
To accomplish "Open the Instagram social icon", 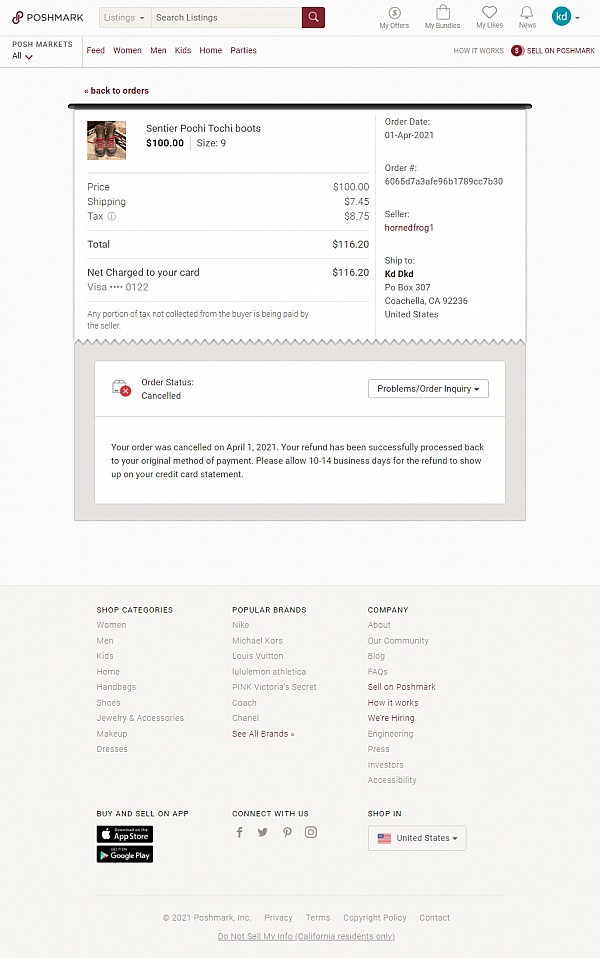I will click(310, 831).
